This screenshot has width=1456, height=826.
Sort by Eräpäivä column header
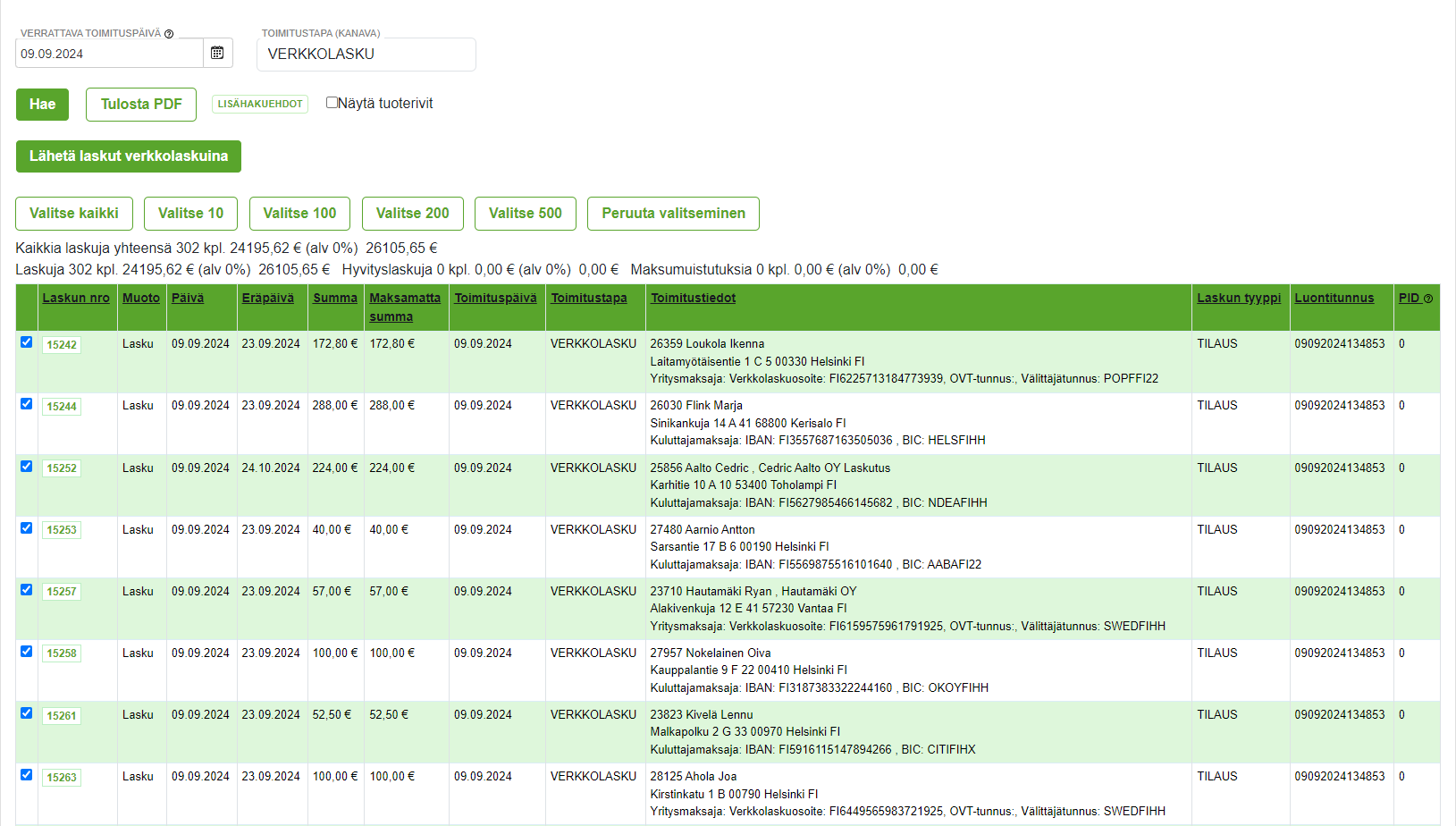pos(267,298)
